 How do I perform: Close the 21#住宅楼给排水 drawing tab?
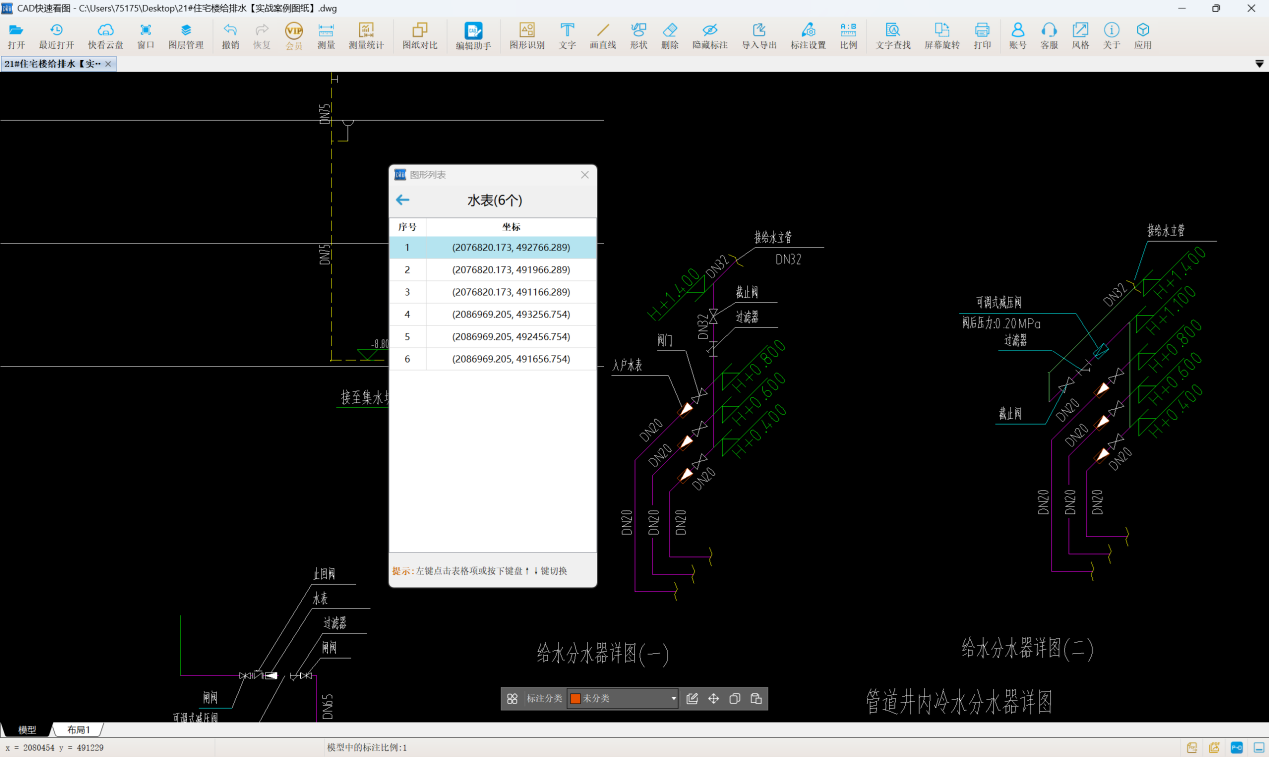108,64
